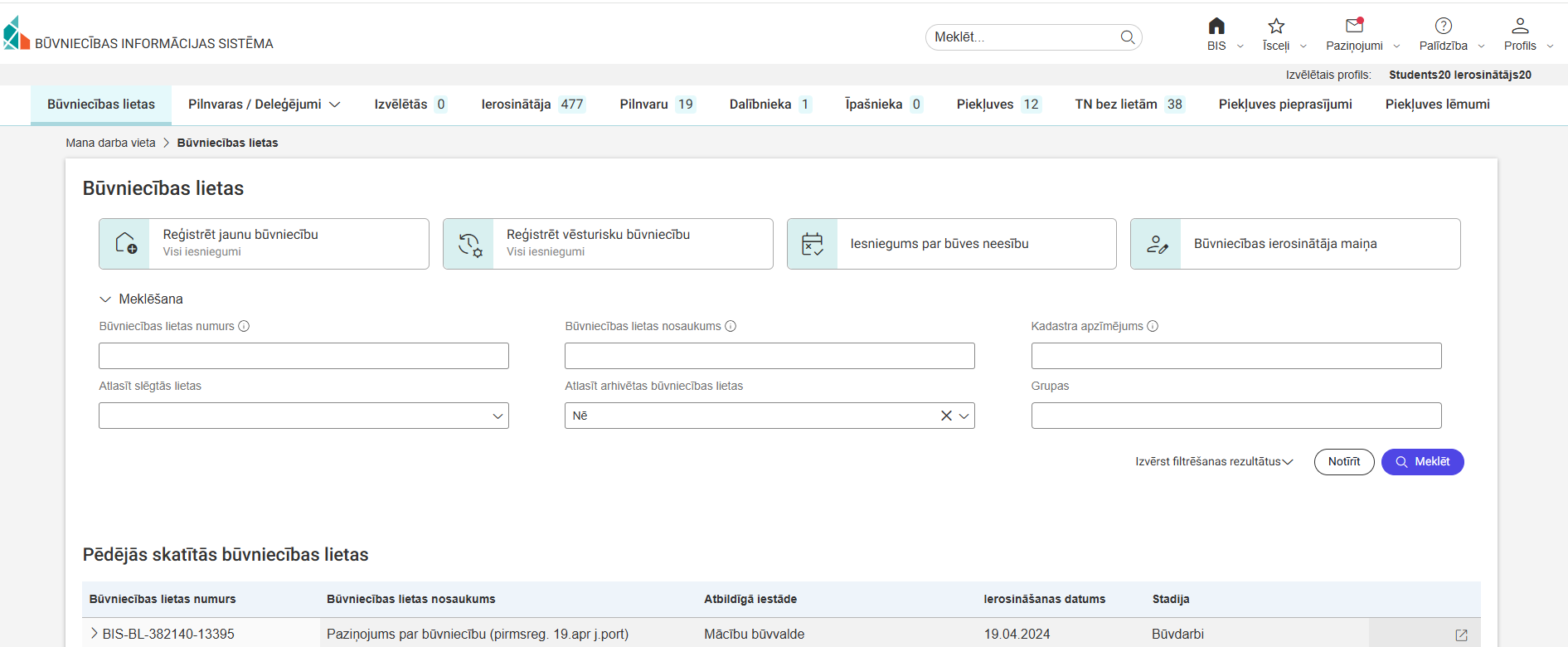1568x647 pixels.
Task: Click info icon beside Būvniecības lietas numurs
Action: tap(244, 327)
